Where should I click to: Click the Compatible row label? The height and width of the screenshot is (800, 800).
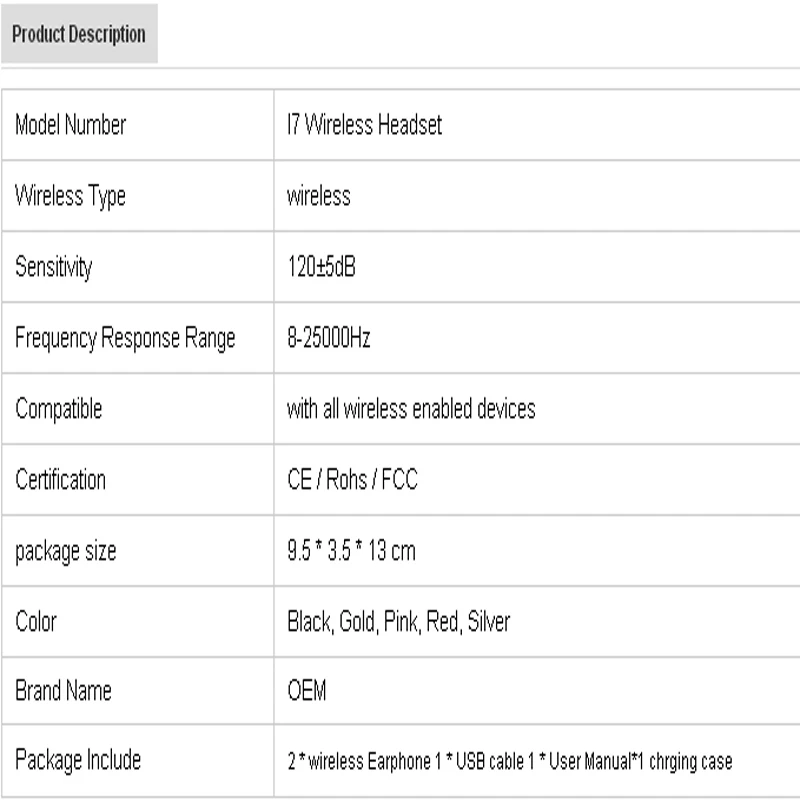click(x=59, y=409)
